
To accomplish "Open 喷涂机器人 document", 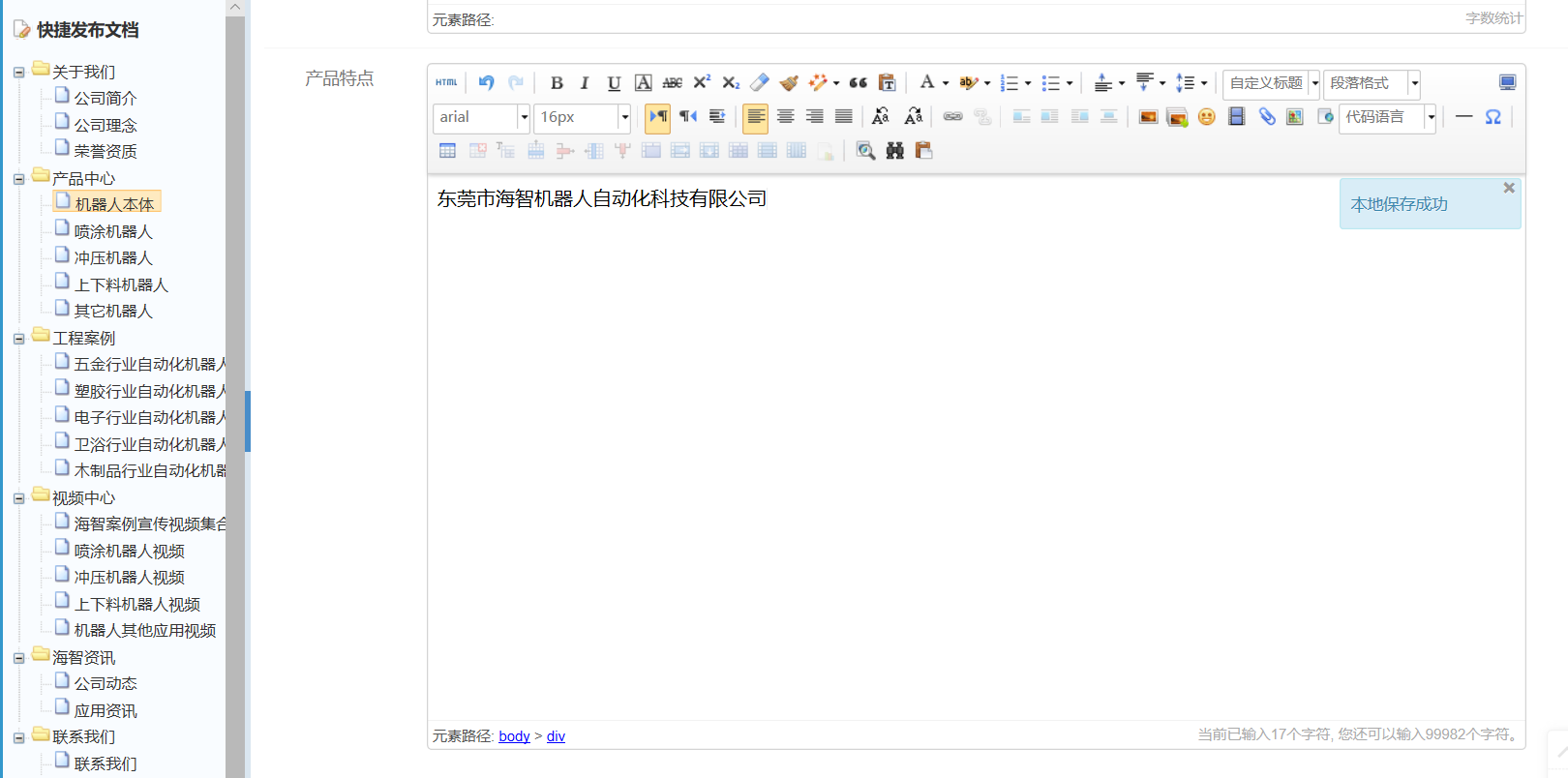I will point(113,231).
